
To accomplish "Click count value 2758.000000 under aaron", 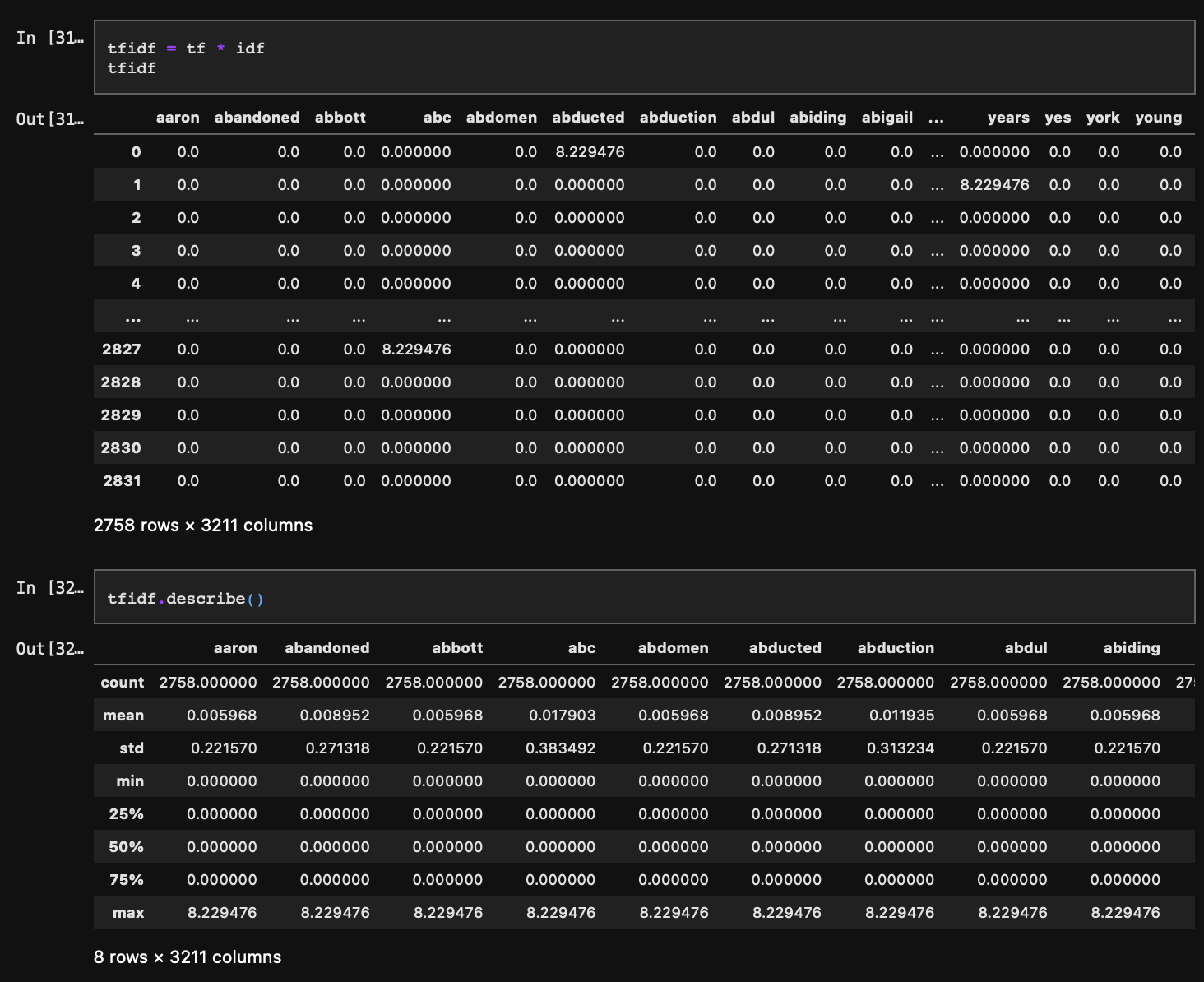I will [x=208, y=683].
